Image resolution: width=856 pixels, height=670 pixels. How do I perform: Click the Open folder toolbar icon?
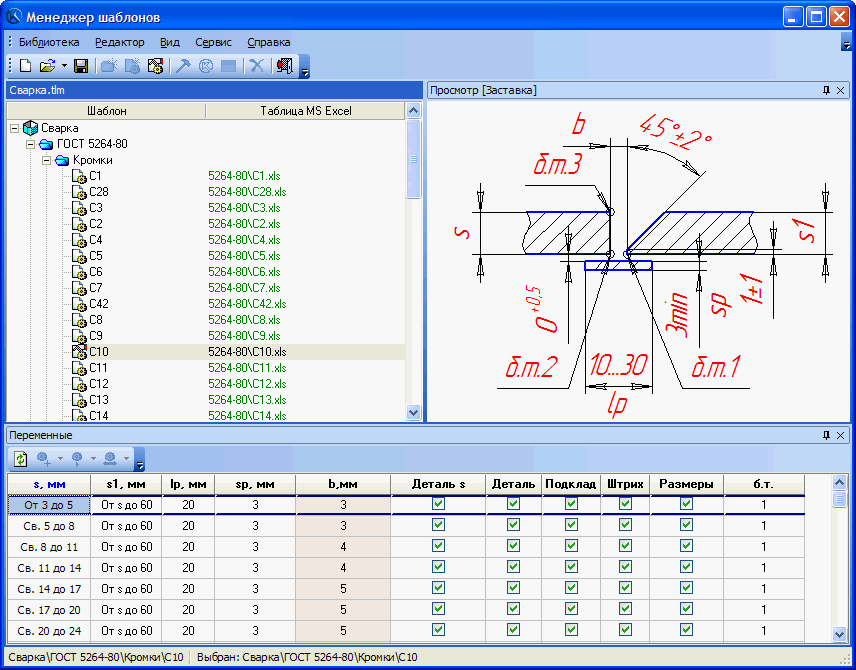point(47,66)
